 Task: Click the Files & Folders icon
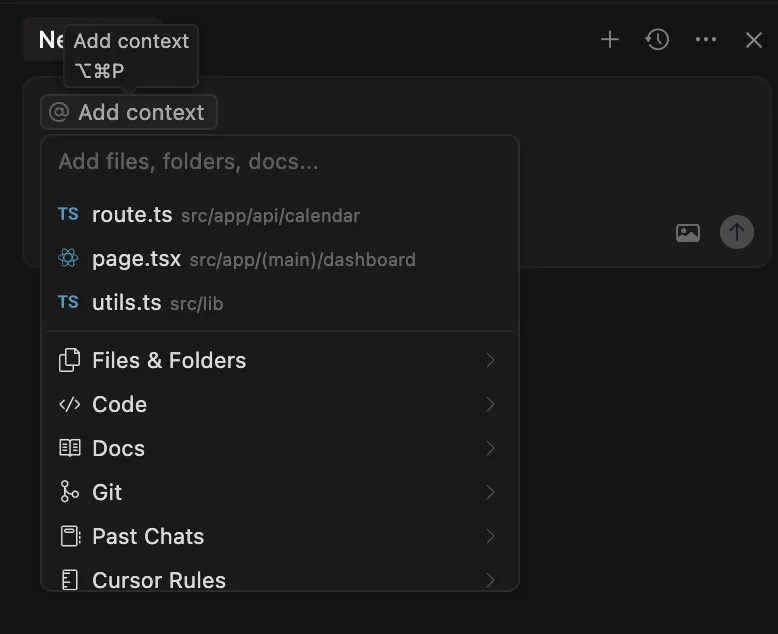69,361
